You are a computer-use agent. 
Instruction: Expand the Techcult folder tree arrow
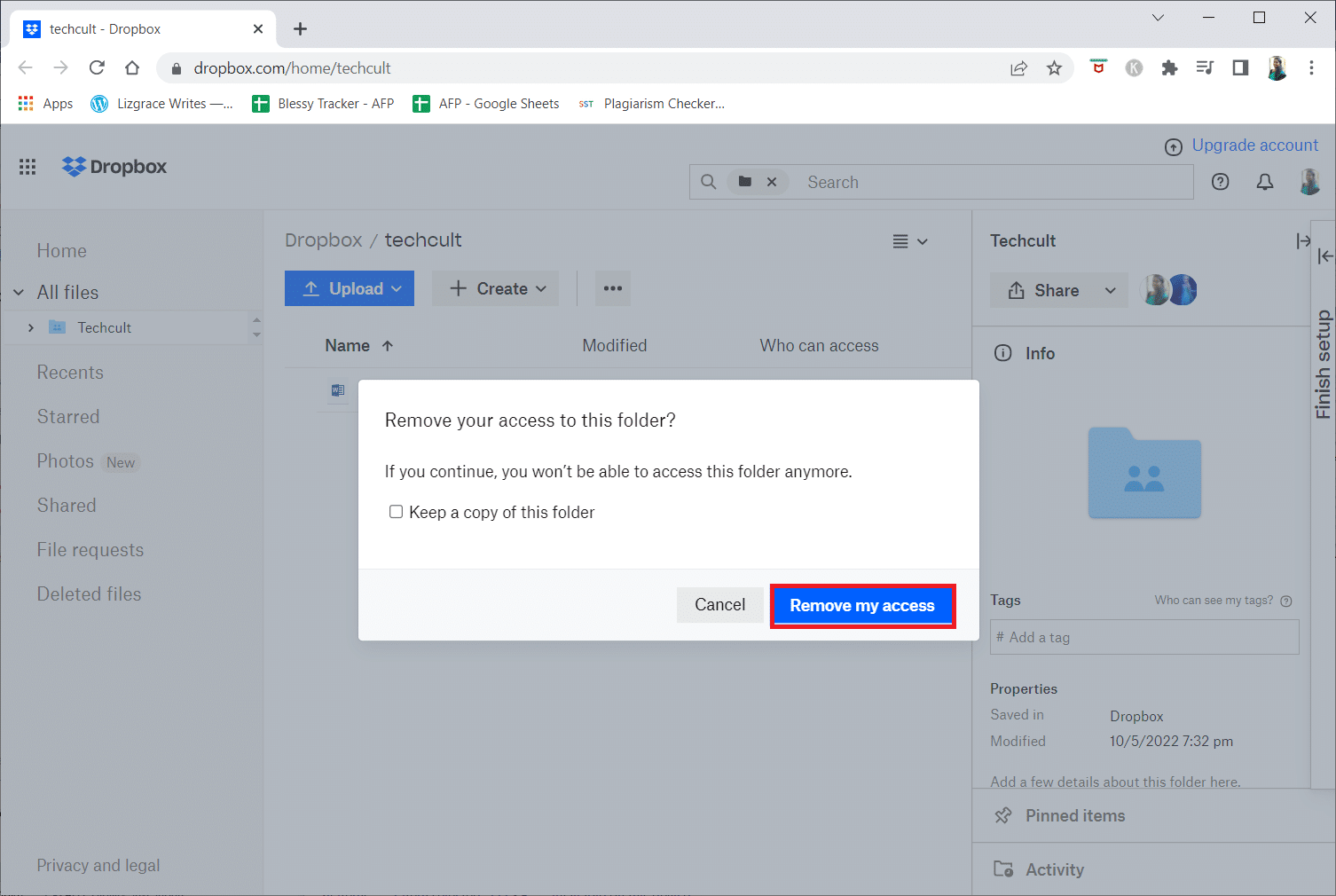(31, 327)
